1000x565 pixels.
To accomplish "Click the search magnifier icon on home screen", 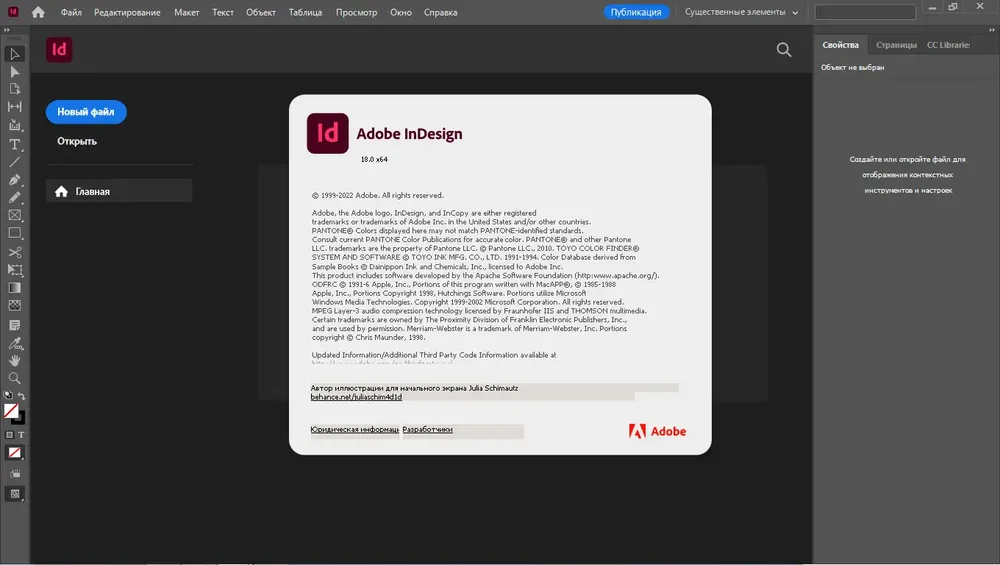I will (x=784, y=50).
